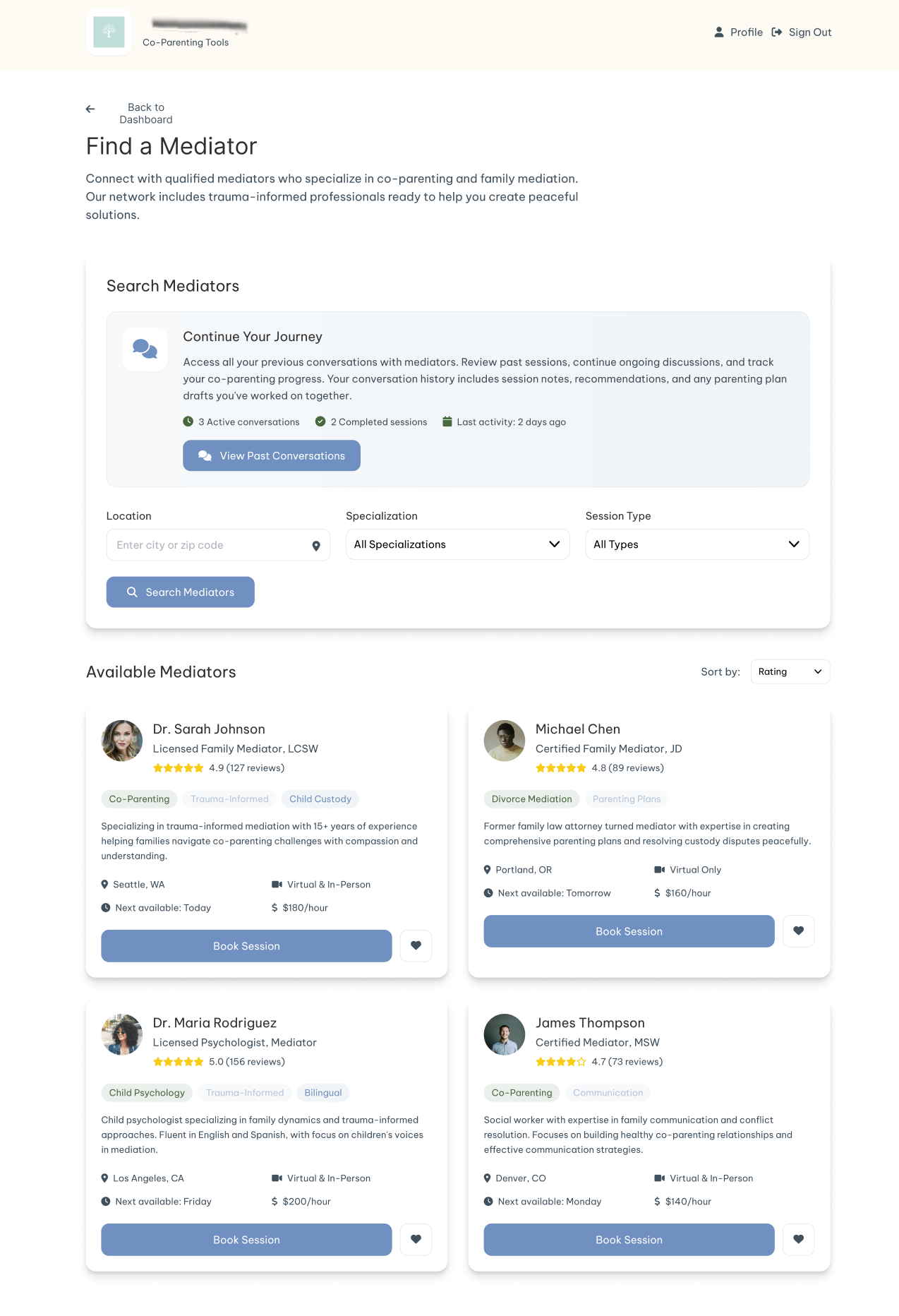Click clock icon beside Next available: Tomorrow
This screenshot has width=899, height=1316.
coord(488,893)
